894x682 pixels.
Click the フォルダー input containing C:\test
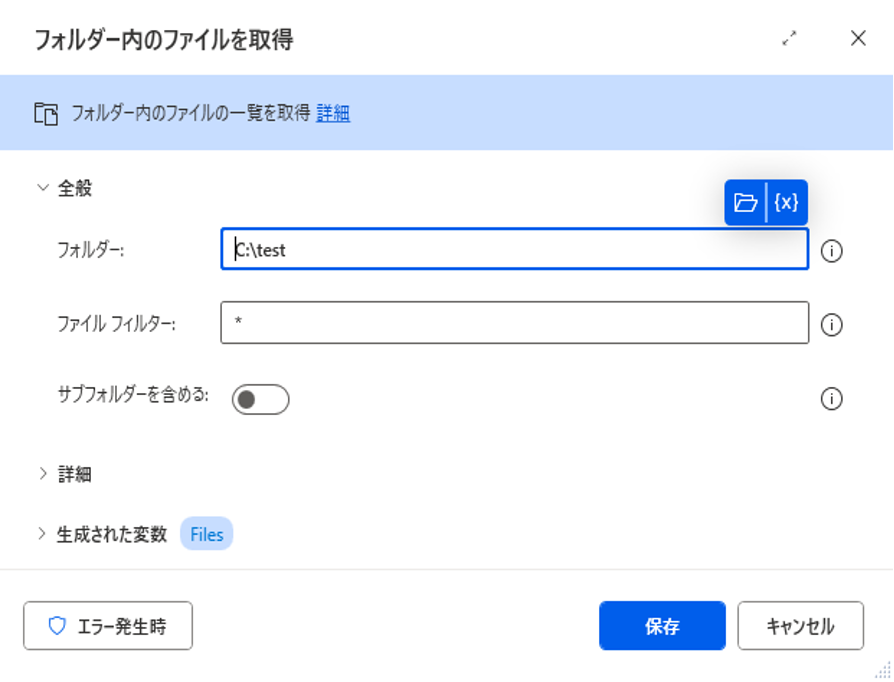coord(514,250)
